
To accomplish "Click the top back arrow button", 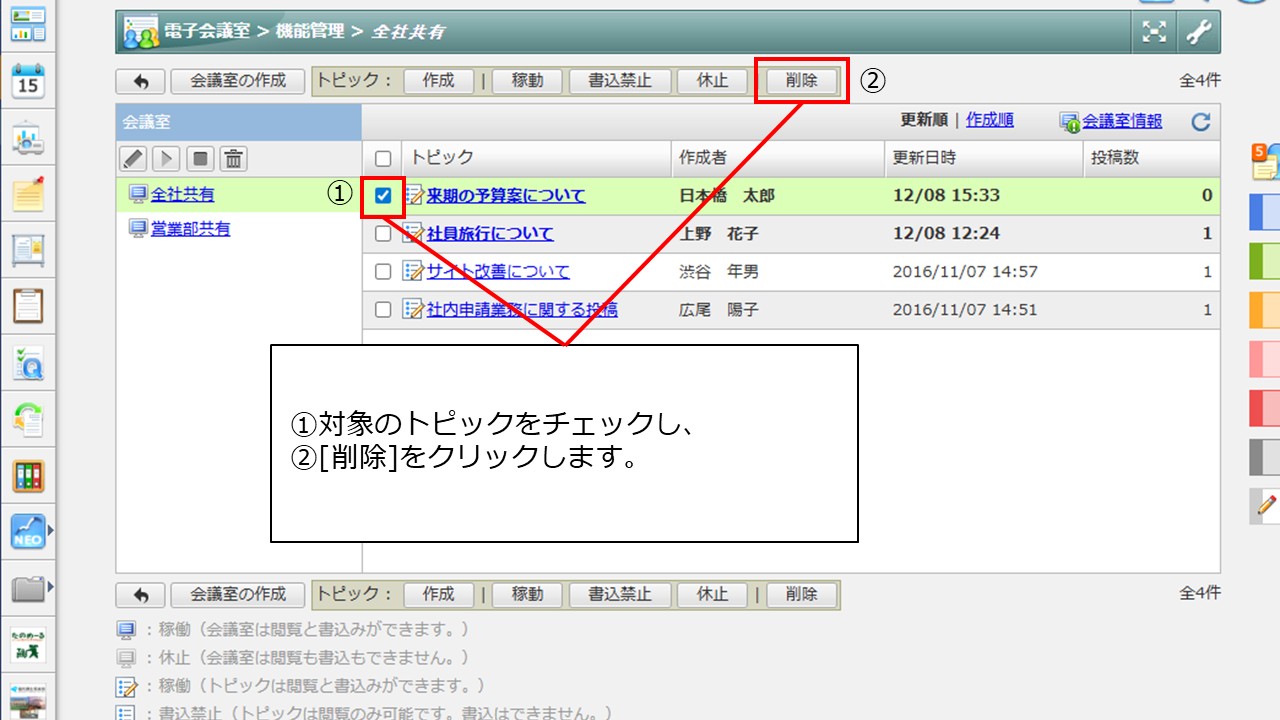I will (x=140, y=81).
